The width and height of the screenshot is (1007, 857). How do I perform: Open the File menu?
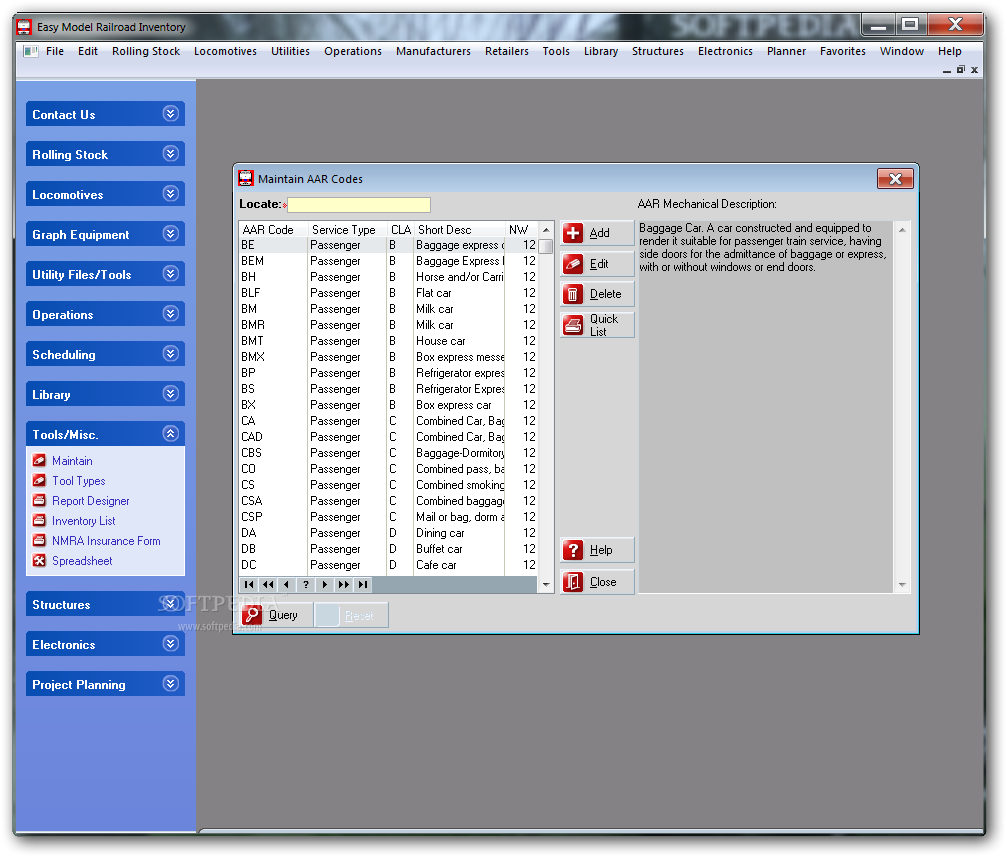[55, 51]
